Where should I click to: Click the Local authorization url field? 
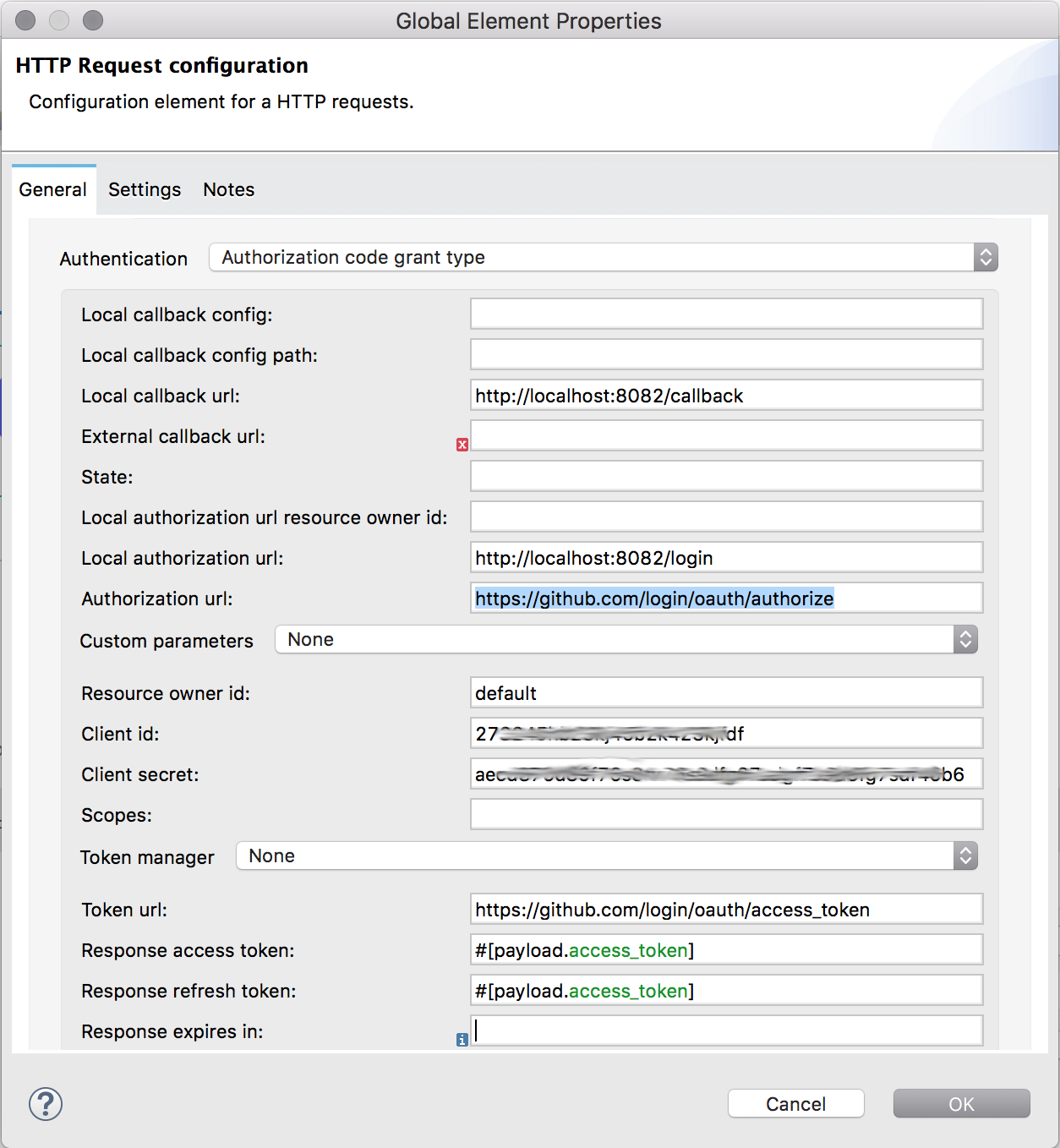coord(727,557)
